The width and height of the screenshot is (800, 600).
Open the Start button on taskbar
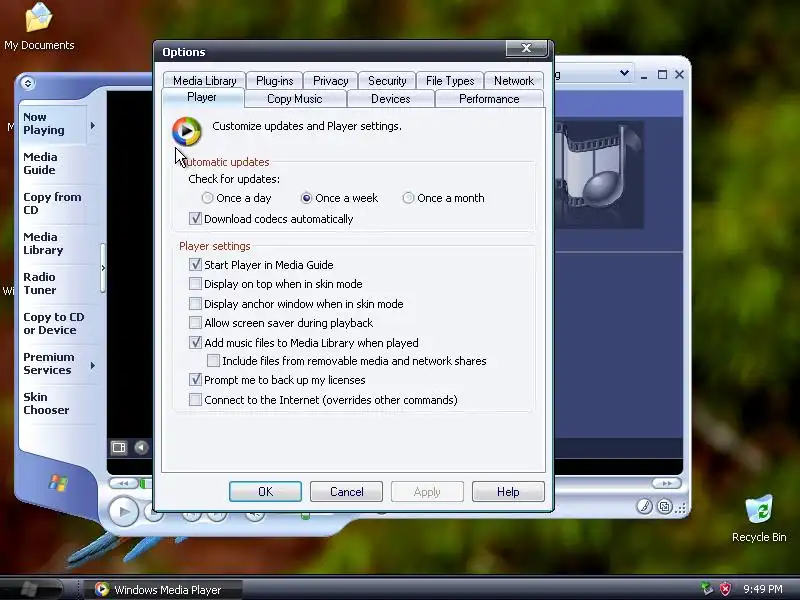coord(31,589)
